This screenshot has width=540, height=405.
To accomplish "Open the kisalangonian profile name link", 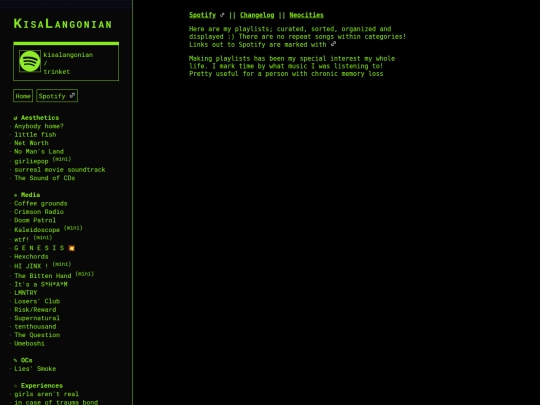I will pos(68,55).
